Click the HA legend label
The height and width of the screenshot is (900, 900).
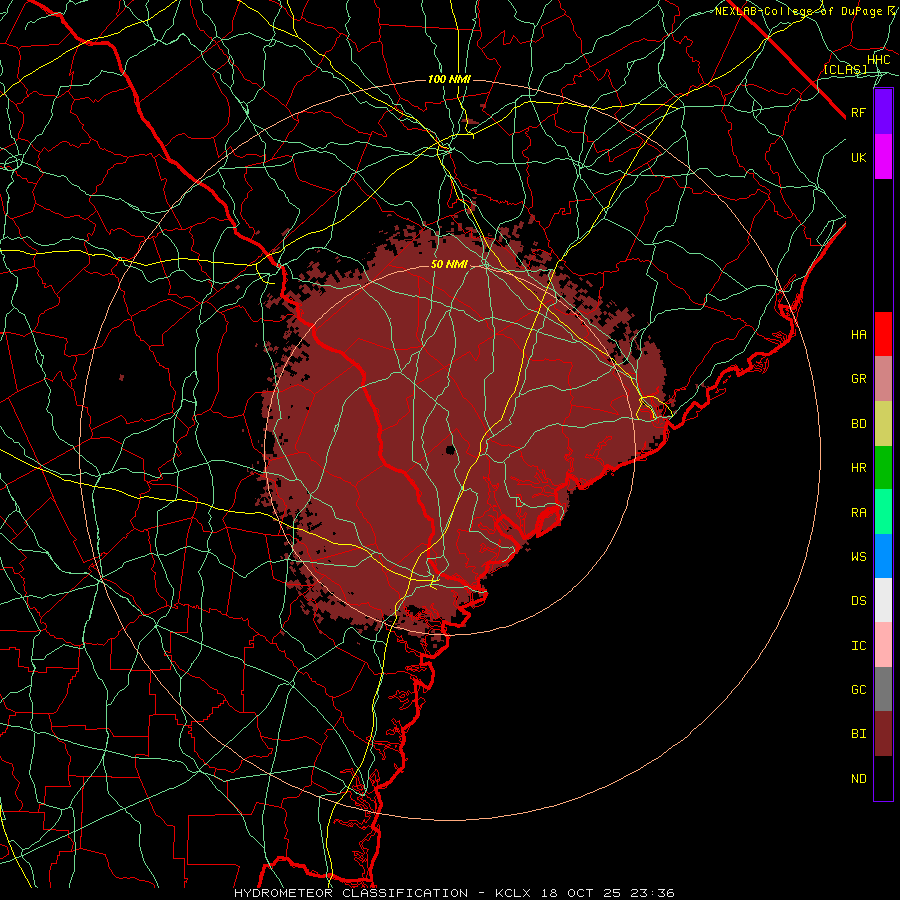pos(859,334)
